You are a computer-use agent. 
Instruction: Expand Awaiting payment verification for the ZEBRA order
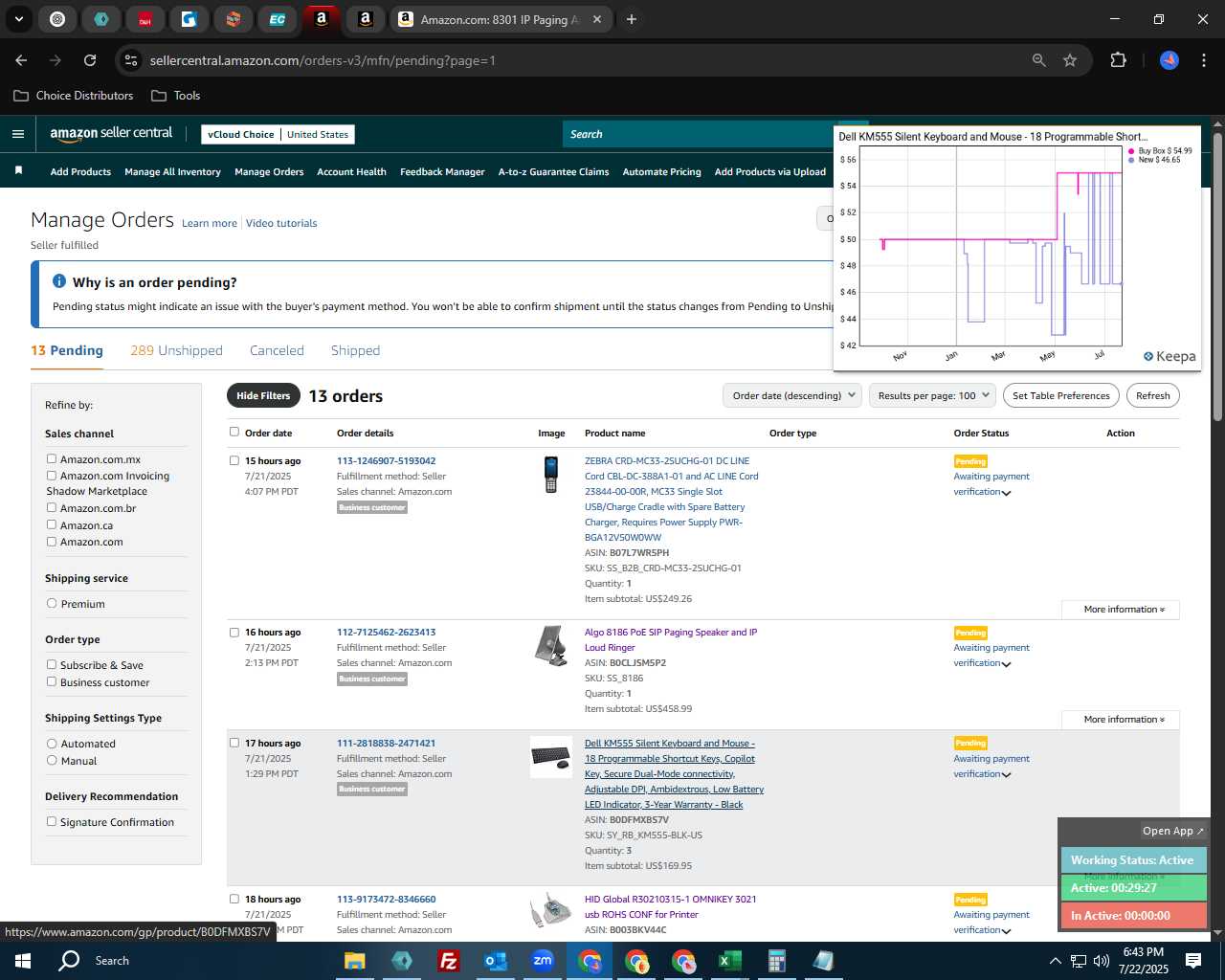coord(1006,493)
